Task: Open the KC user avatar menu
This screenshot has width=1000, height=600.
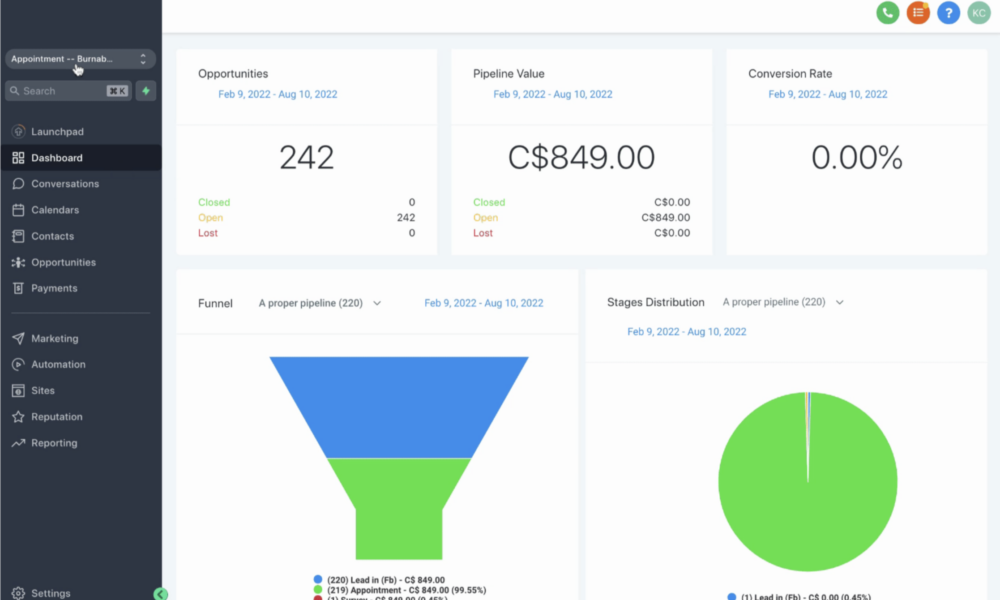Action: tap(979, 13)
